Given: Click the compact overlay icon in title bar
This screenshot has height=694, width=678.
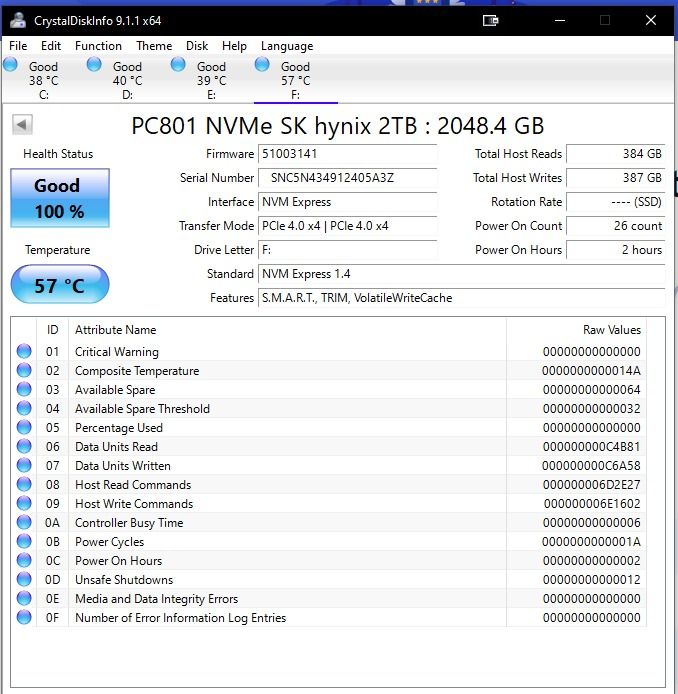Looking at the screenshot, I should tap(490, 20).
